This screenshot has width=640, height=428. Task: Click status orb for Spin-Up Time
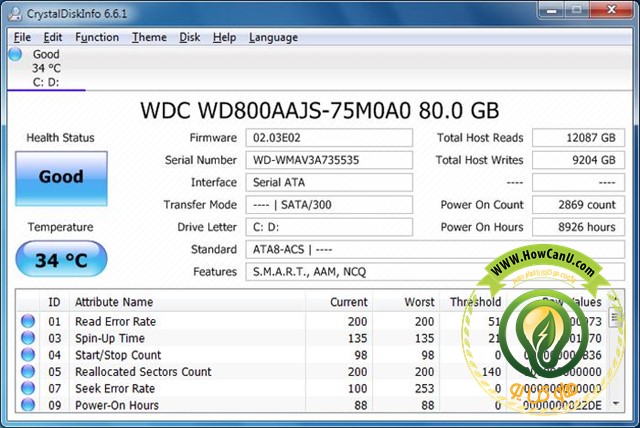click(28, 338)
